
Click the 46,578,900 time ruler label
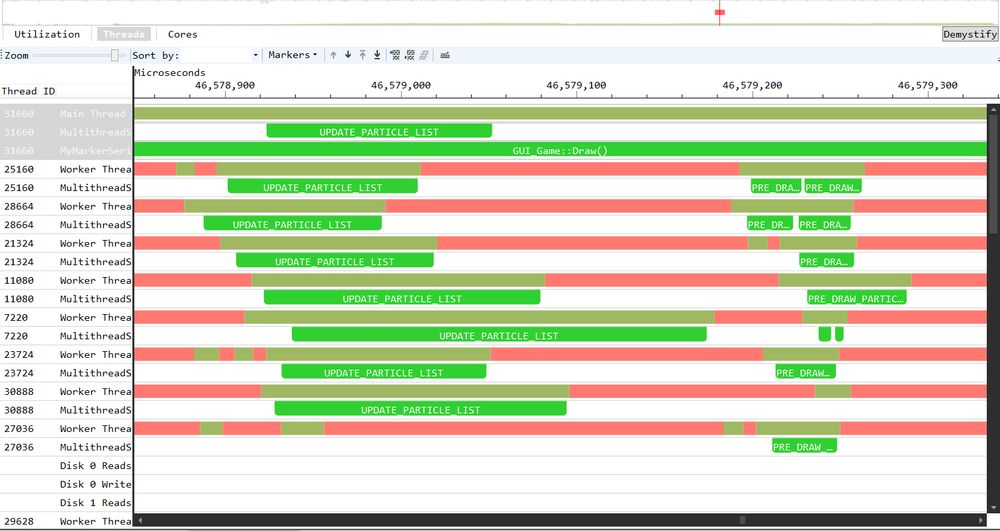(225, 85)
